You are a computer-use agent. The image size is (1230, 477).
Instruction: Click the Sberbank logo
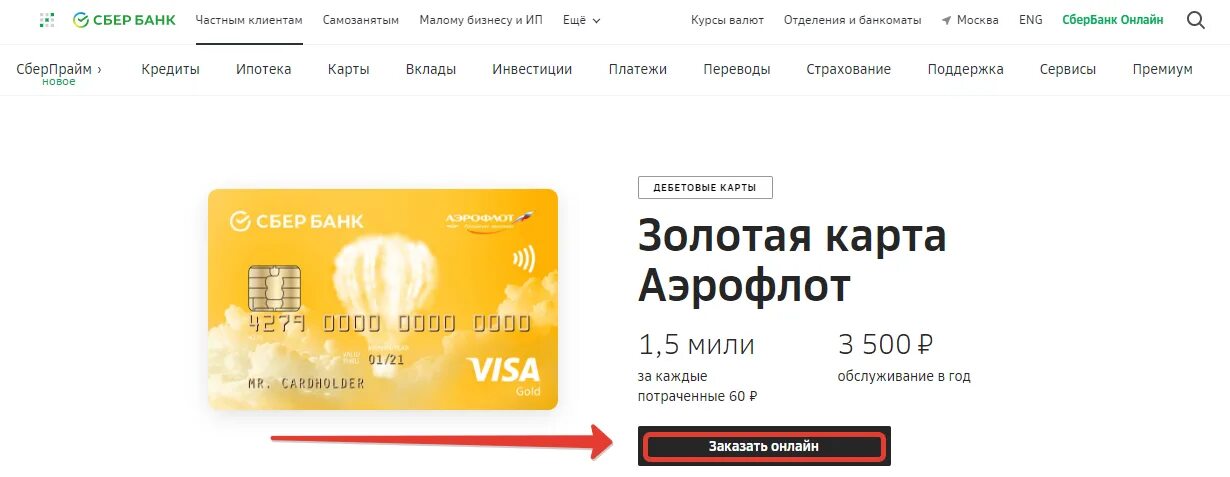point(124,20)
